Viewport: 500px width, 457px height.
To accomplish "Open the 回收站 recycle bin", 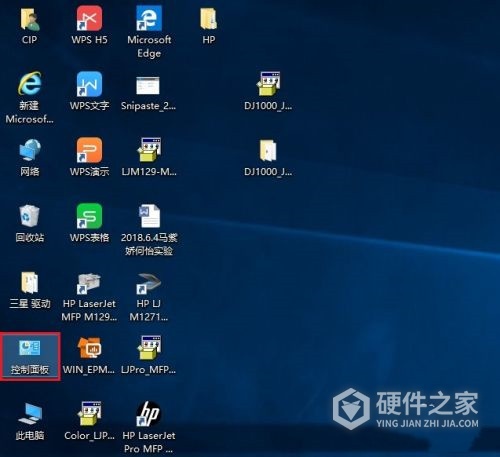I will [30, 216].
